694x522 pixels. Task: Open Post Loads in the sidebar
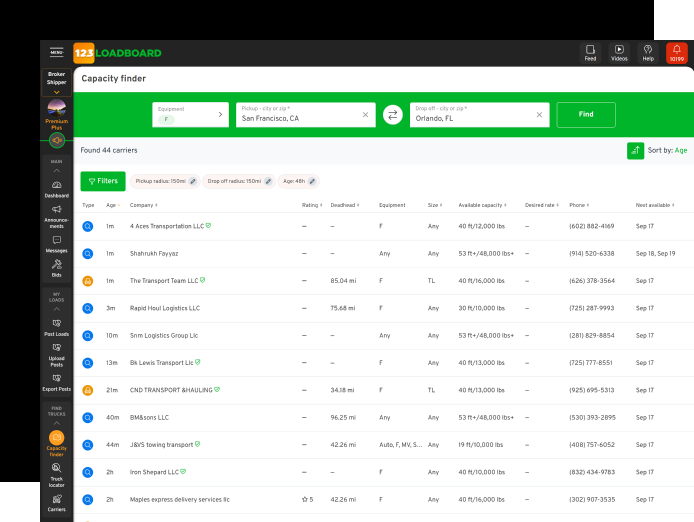57,328
